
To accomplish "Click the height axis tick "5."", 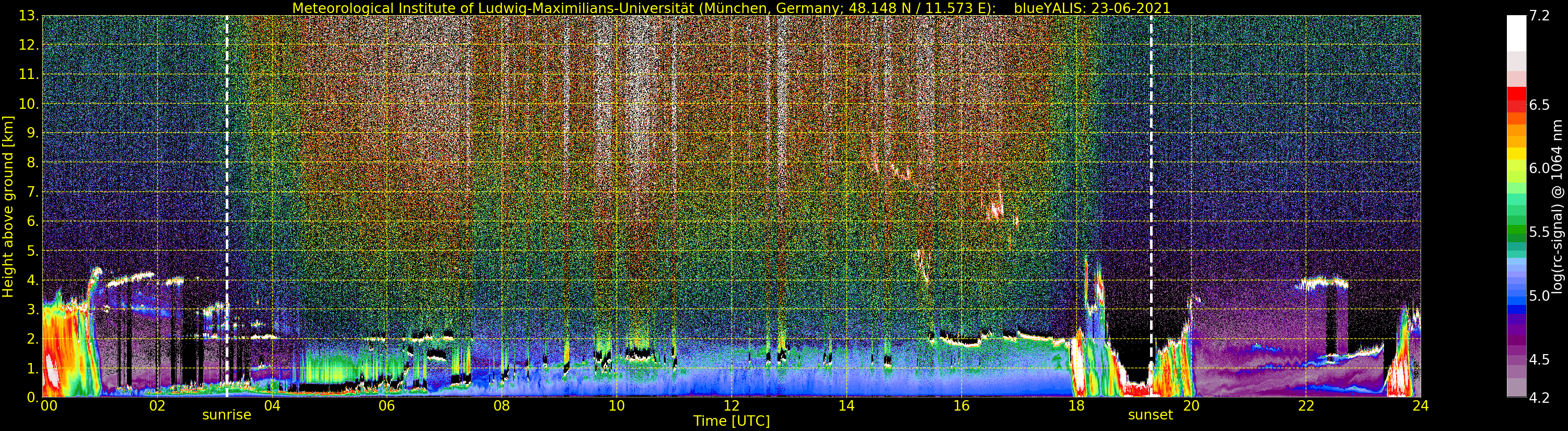I will click(x=33, y=251).
